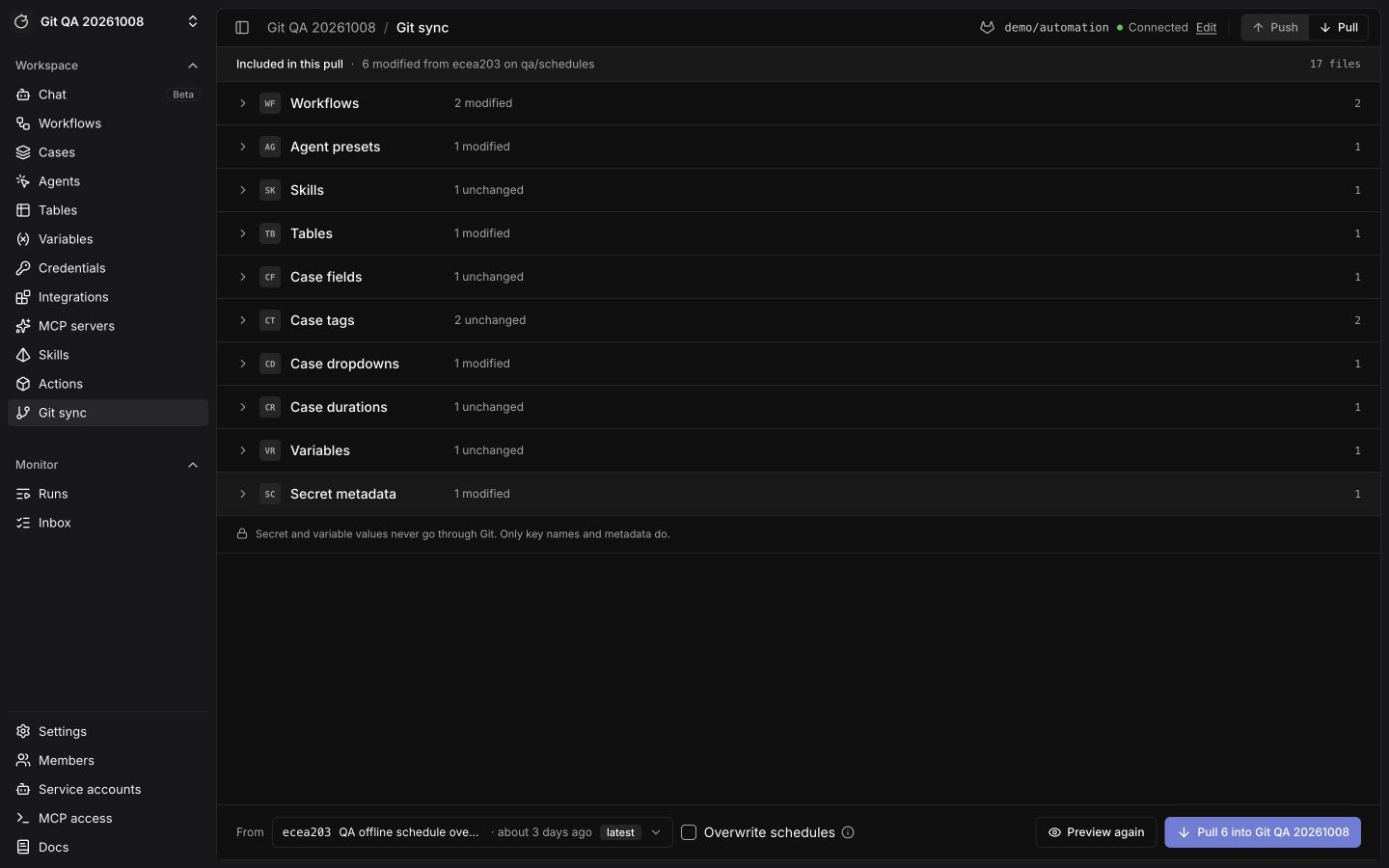Click the CD badge icon beside Case dropdowns

[270, 364]
